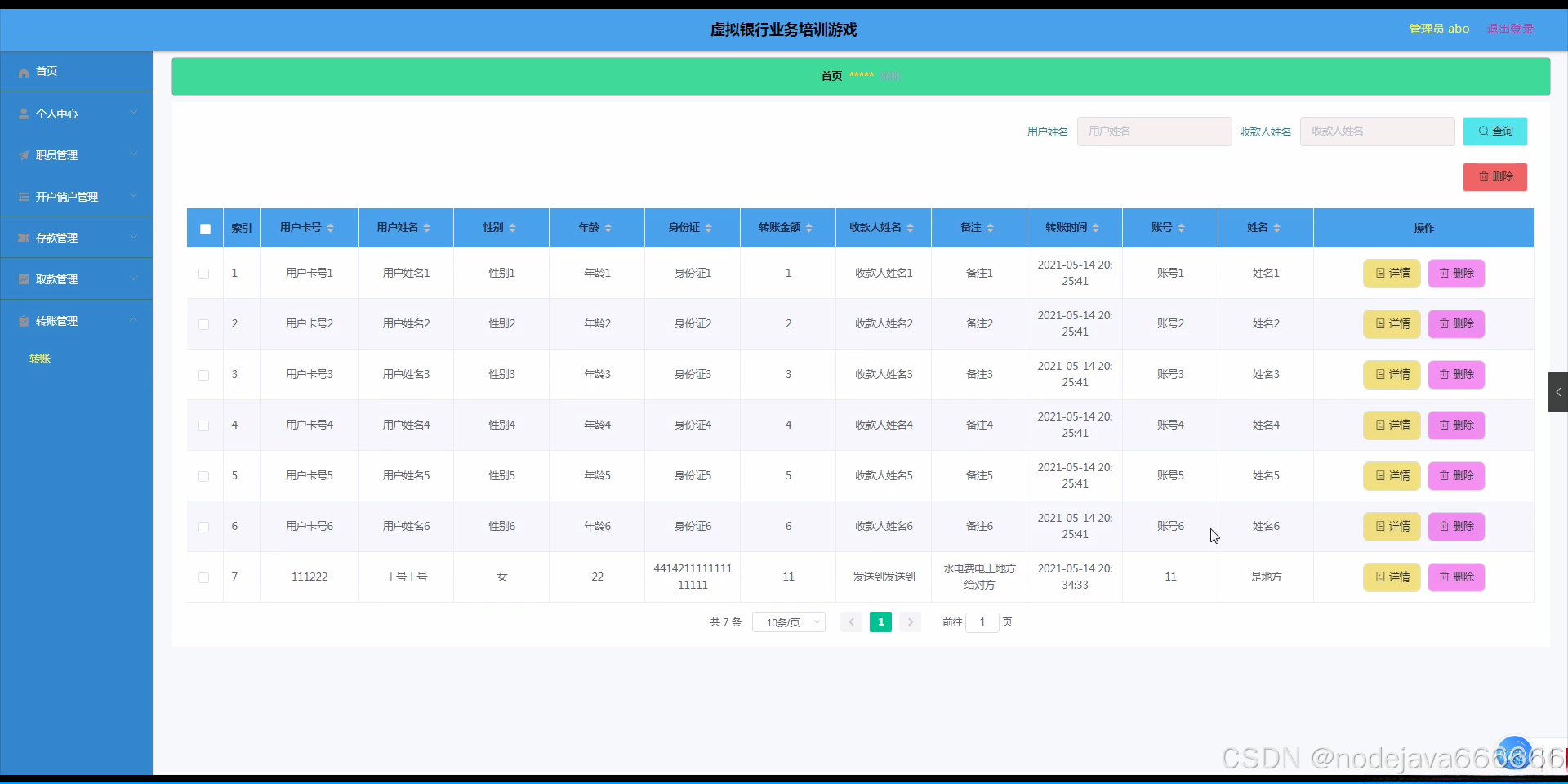
Task: Check the row 7 checkbox (111222)
Action: coord(204,577)
